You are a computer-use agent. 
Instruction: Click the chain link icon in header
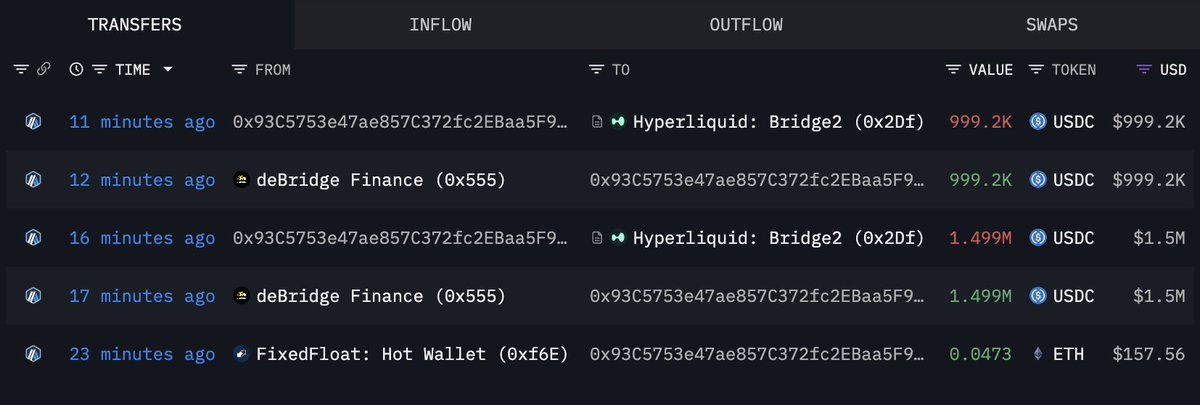43,70
